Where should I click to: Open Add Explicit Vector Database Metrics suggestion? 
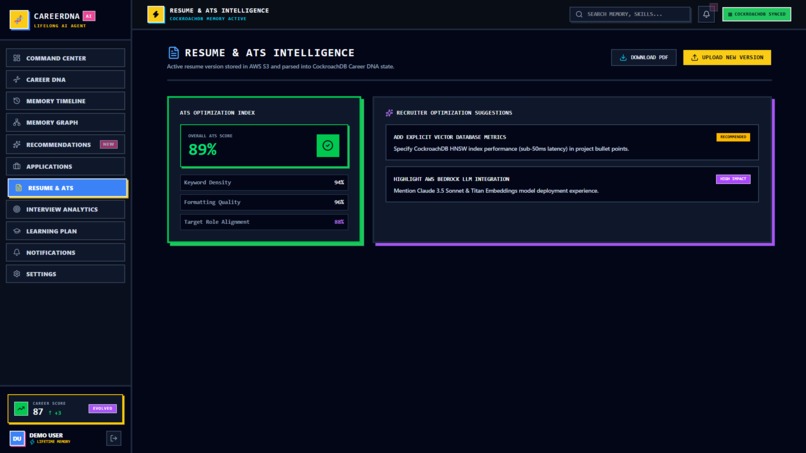pos(572,142)
